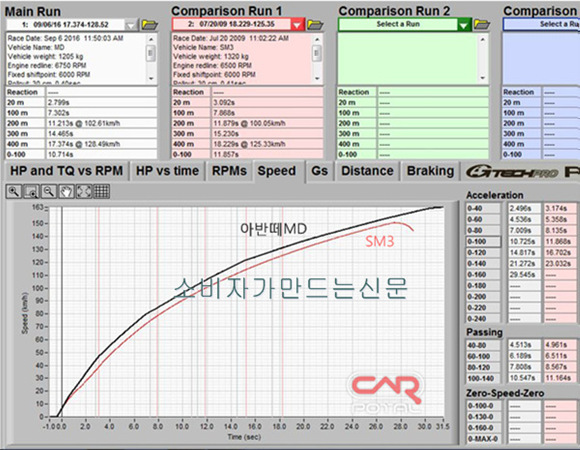The height and width of the screenshot is (450, 580).
Task: Open the Braking tab
Action: tap(430, 171)
